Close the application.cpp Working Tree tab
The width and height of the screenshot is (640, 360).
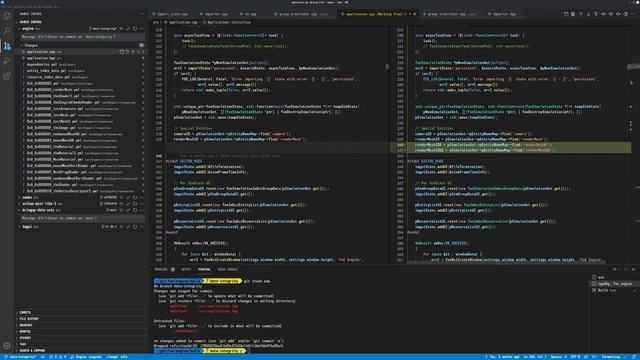(x=415, y=14)
